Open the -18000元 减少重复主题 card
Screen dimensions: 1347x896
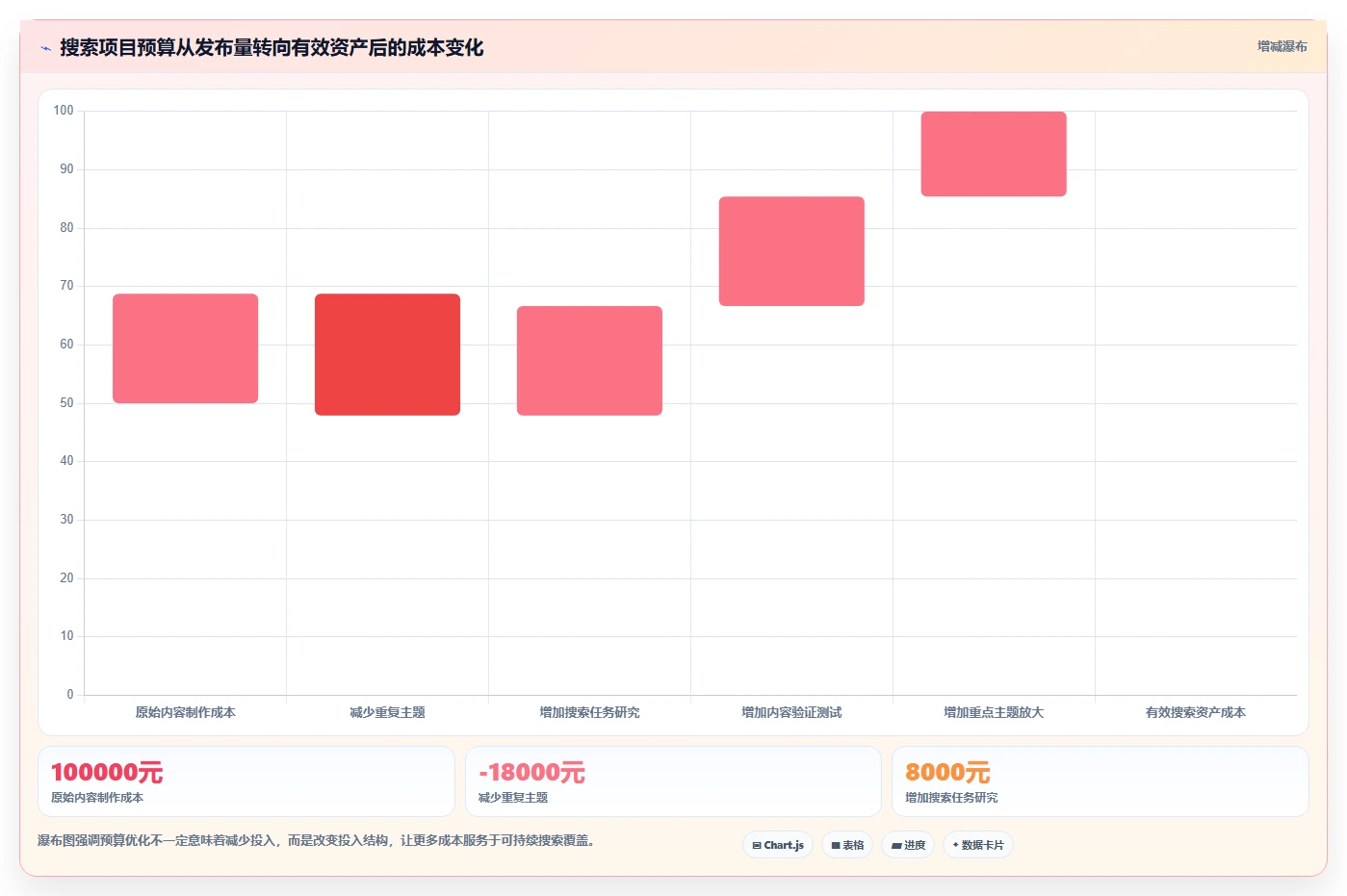pos(673,781)
